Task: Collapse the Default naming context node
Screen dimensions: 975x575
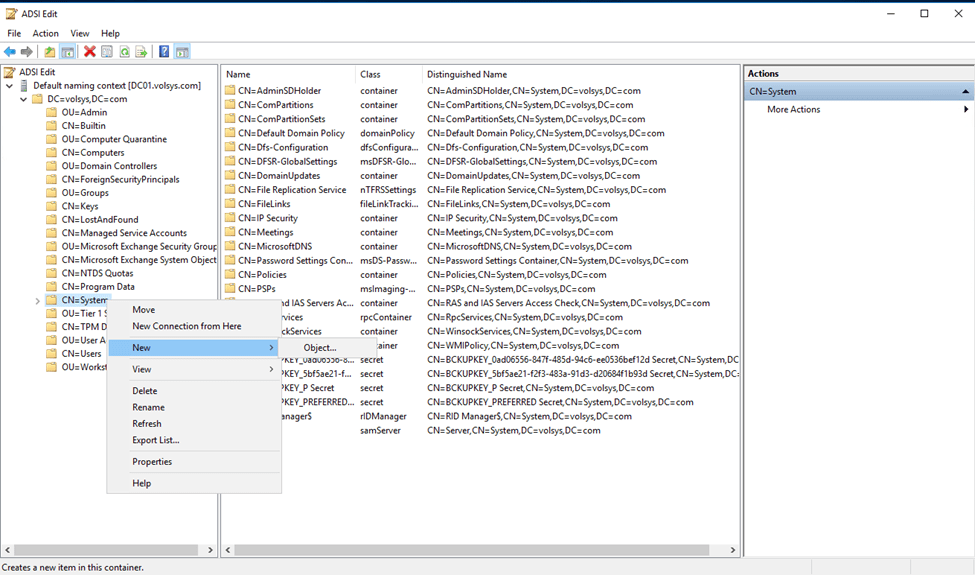Action: [x=10, y=86]
